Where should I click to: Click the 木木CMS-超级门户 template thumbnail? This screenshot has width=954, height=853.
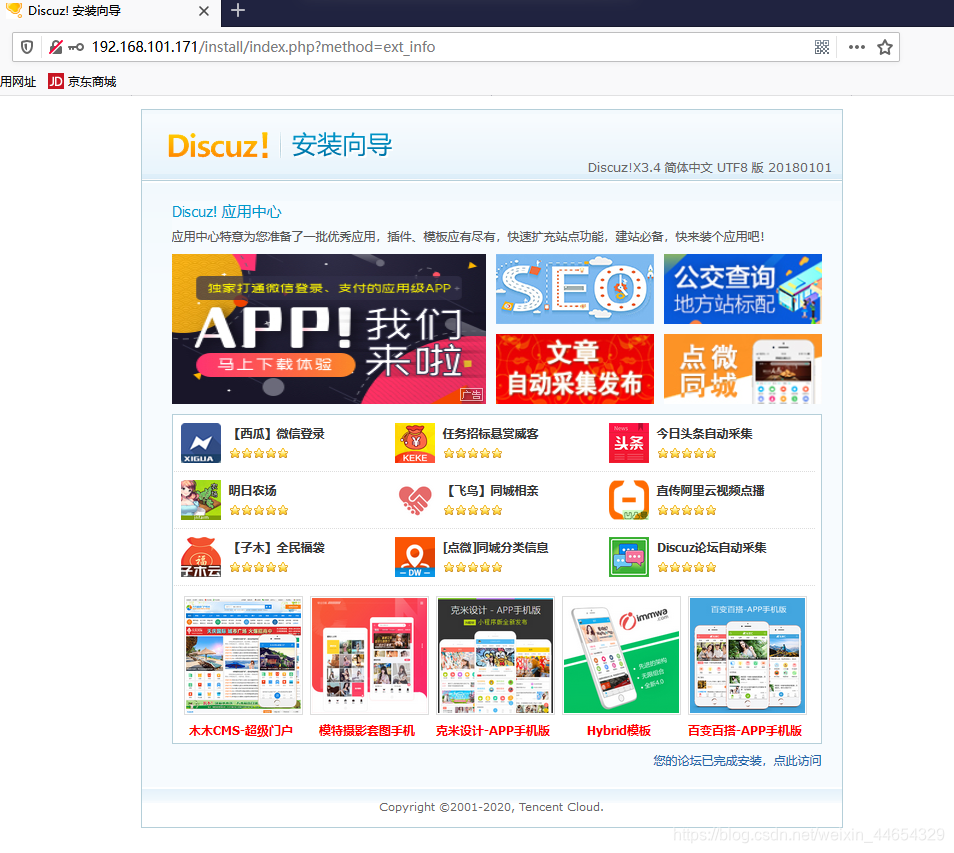coord(243,655)
